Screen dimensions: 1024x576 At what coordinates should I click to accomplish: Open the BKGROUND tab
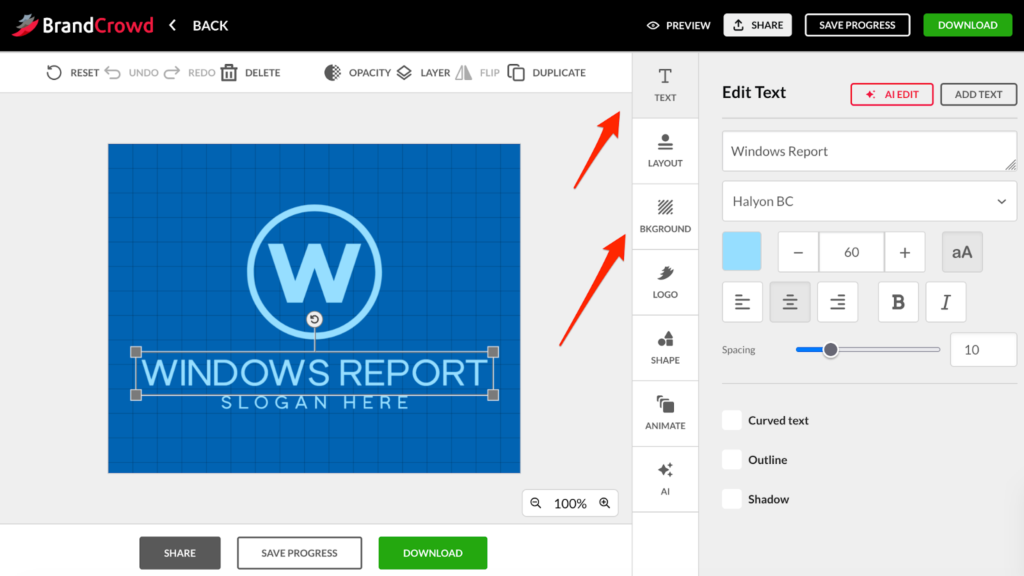pyautogui.click(x=665, y=217)
